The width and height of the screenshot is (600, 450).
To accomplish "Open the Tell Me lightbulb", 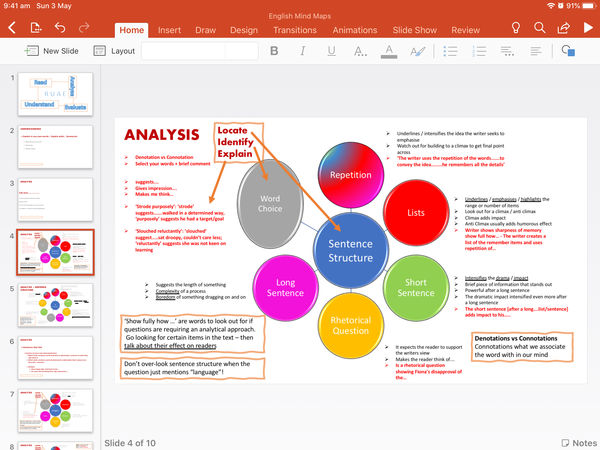I will (516, 28).
